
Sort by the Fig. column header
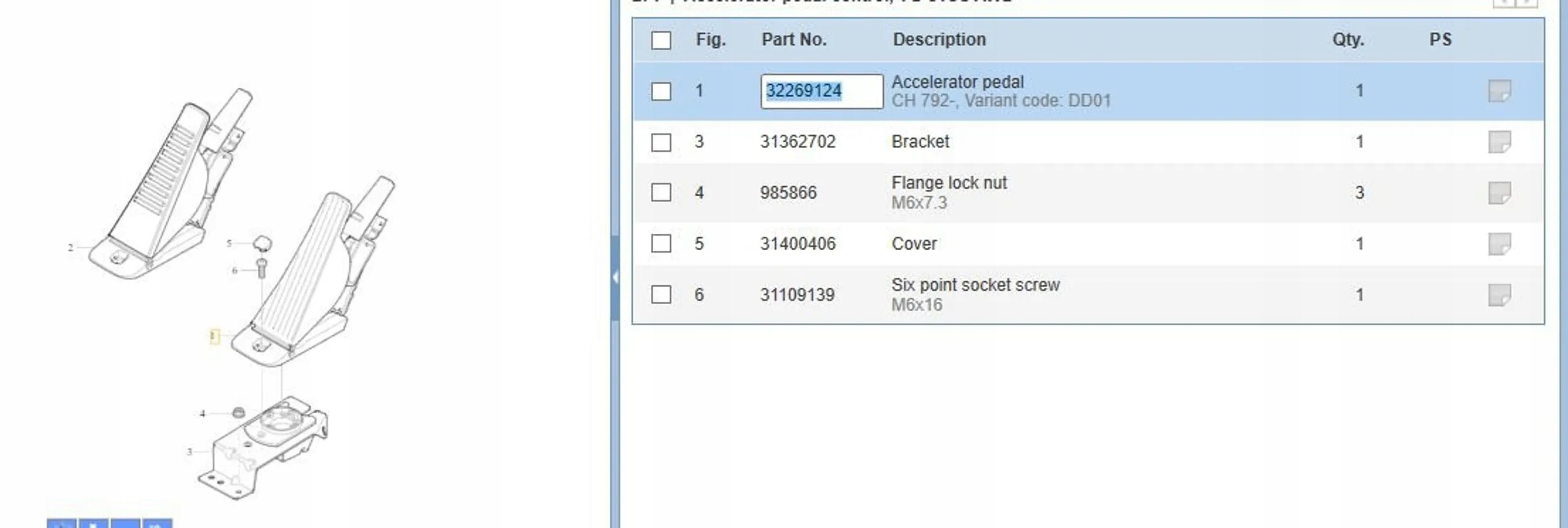[x=711, y=40]
